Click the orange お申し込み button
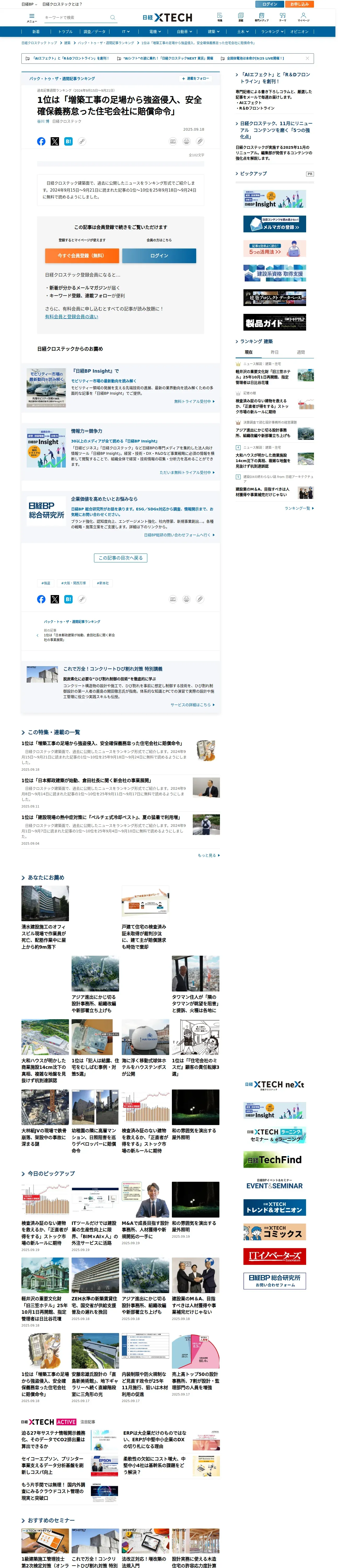Image resolution: width=338 pixels, height=1568 pixels. point(300,4)
